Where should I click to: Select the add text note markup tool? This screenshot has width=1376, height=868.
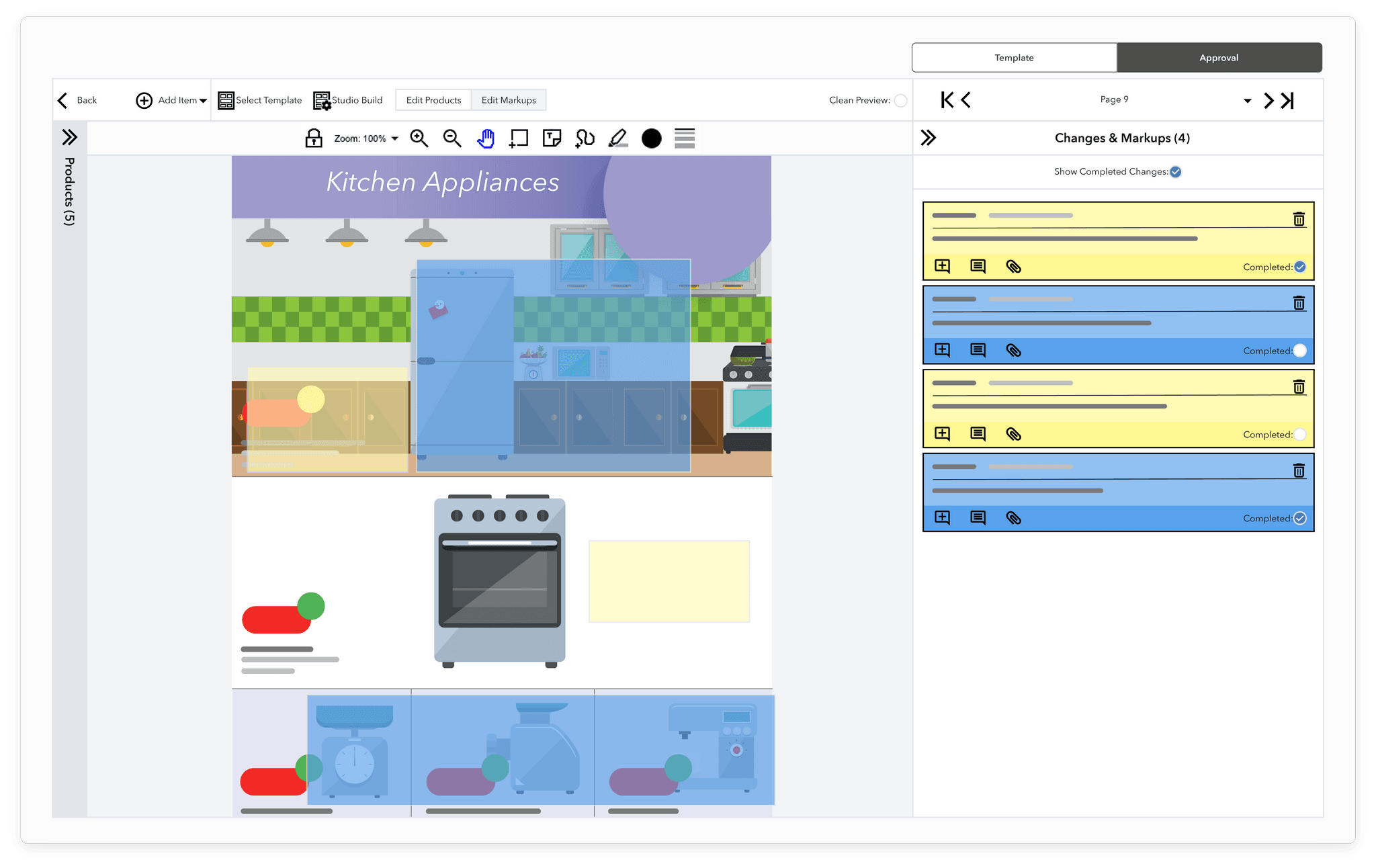(551, 138)
